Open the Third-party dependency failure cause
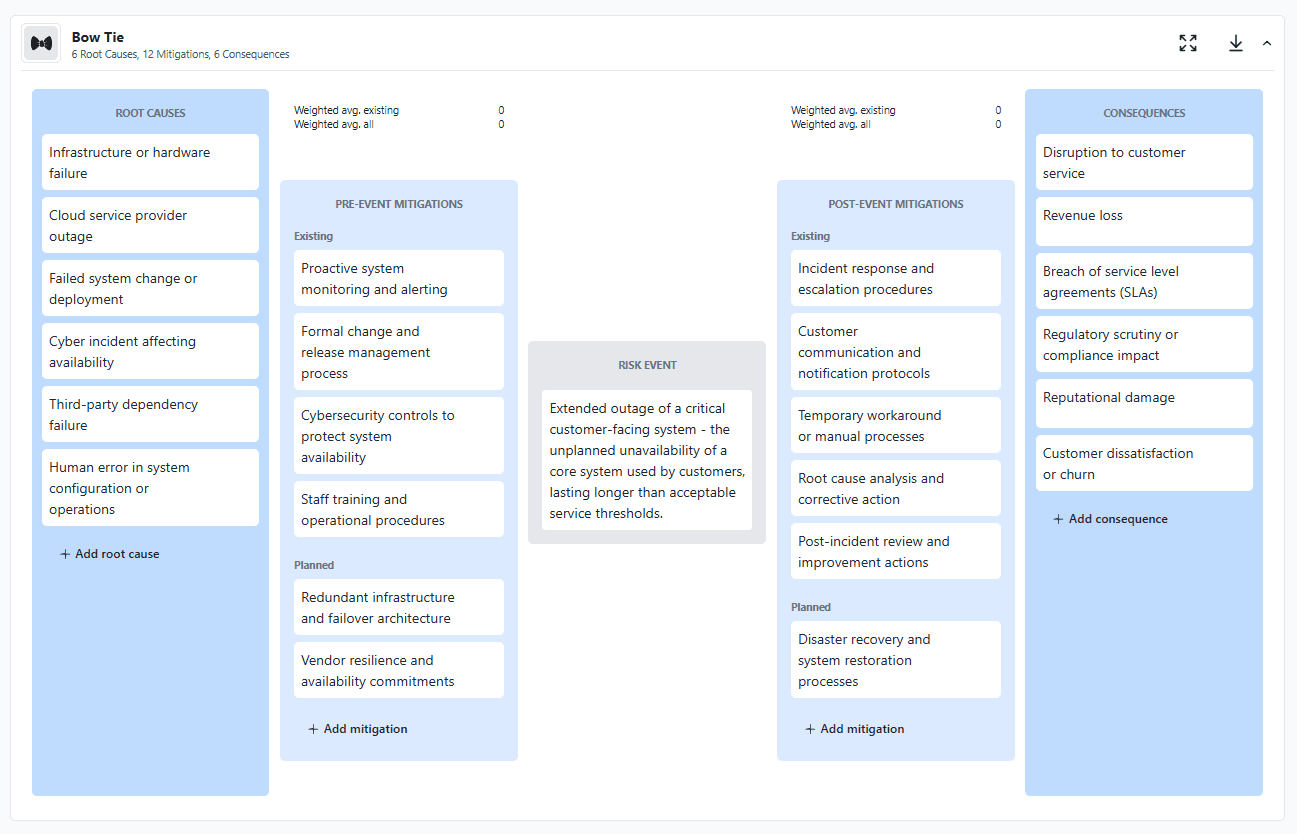Image resolution: width=1297 pixels, height=834 pixels. coord(150,414)
